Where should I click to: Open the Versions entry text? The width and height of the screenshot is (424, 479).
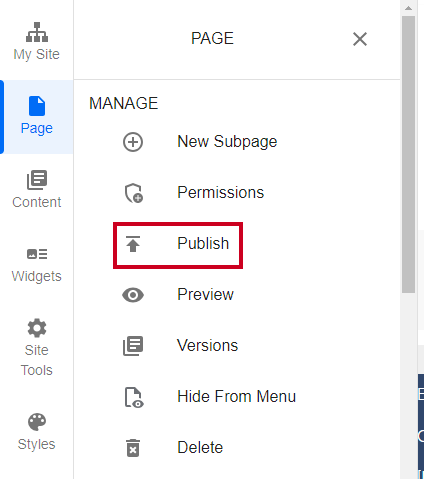[x=207, y=345]
